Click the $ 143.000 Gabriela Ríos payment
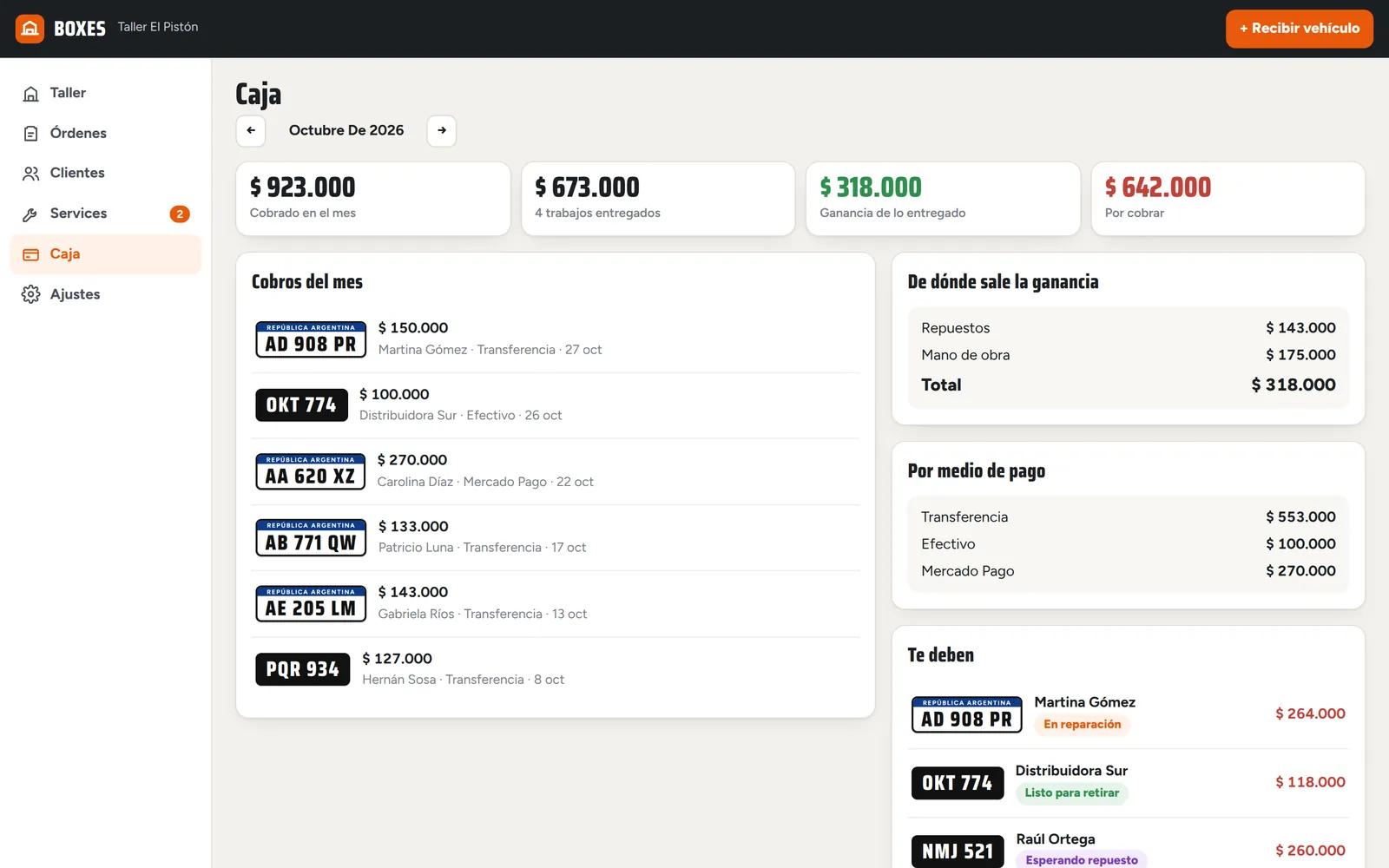This screenshot has width=1389, height=868. 556,603
